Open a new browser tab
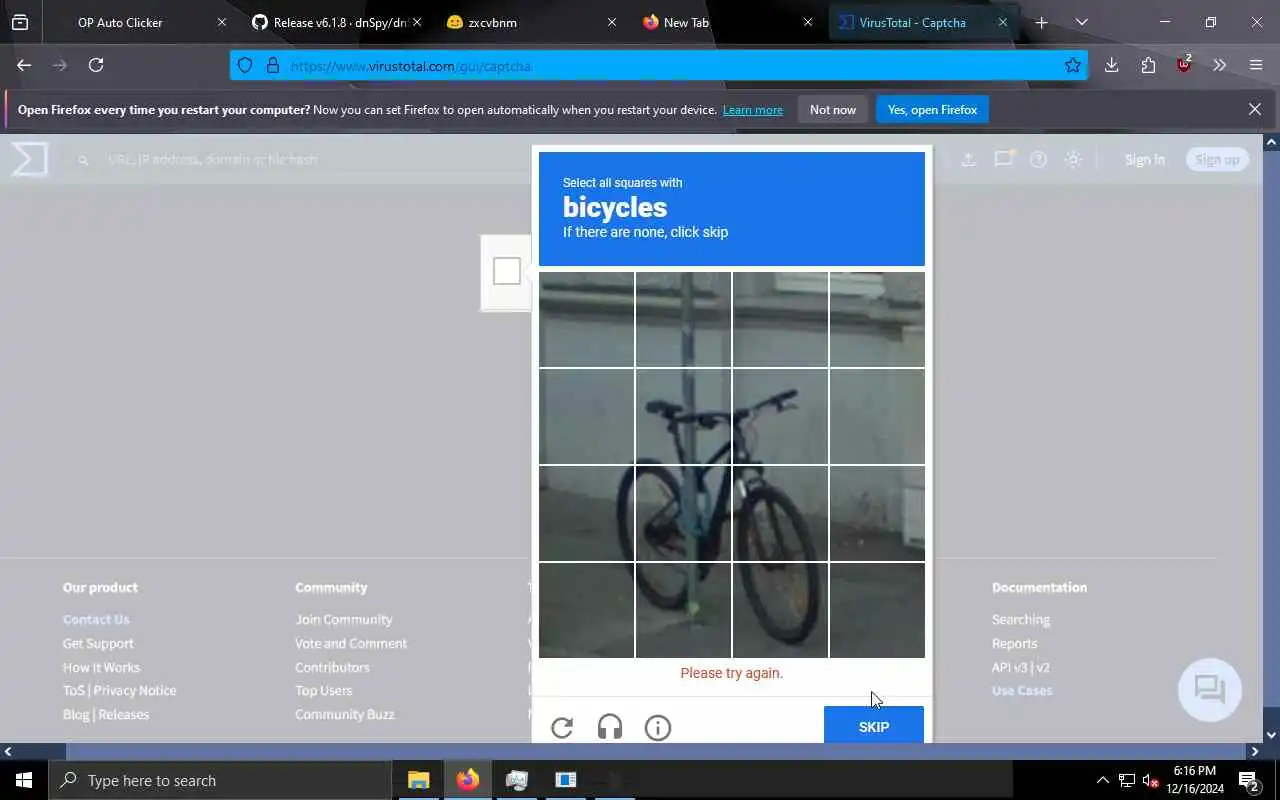Viewport: 1280px width, 800px height. pyautogui.click(x=1041, y=22)
